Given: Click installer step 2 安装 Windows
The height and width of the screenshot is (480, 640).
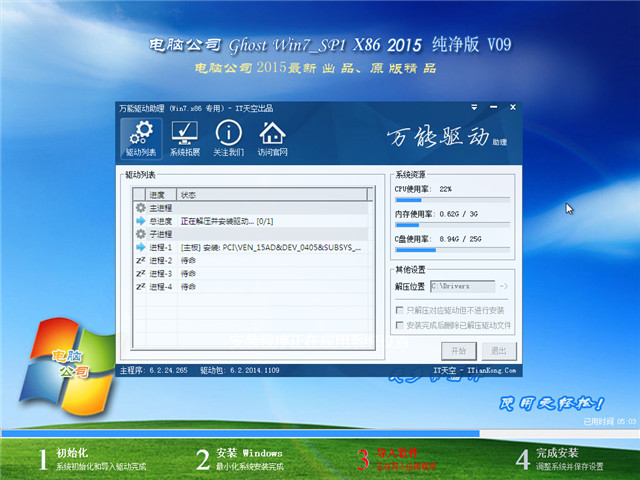Looking at the screenshot, I should tap(240, 459).
